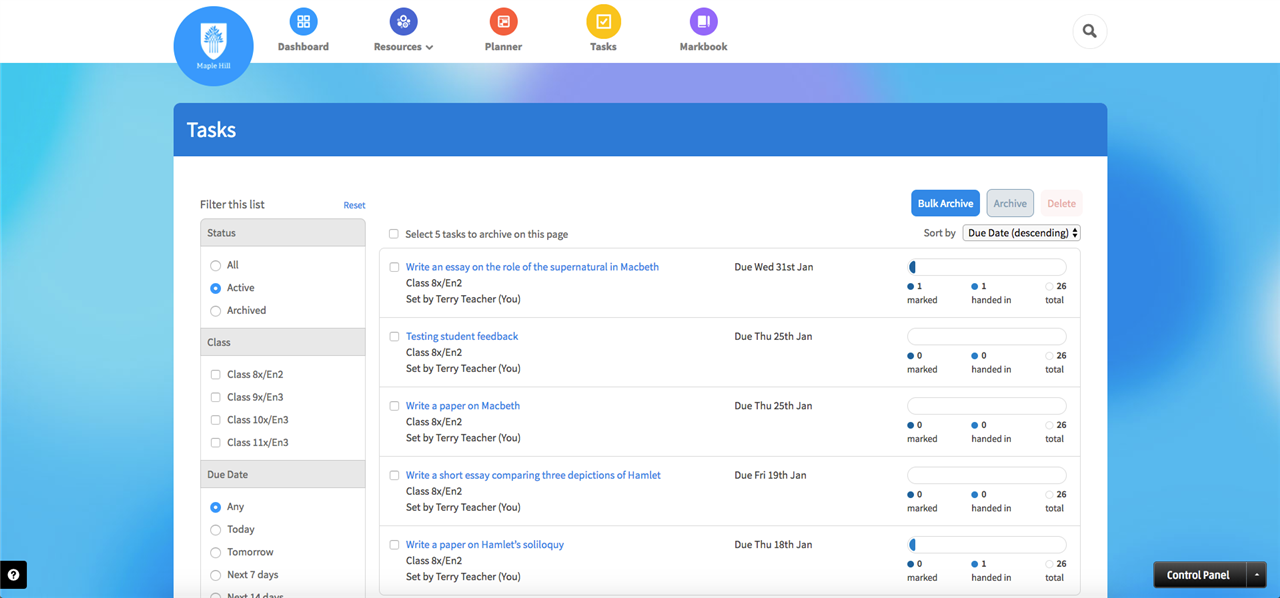The image size is (1280, 598).
Task: Click the Maple Hill school logo
Action: (213, 47)
